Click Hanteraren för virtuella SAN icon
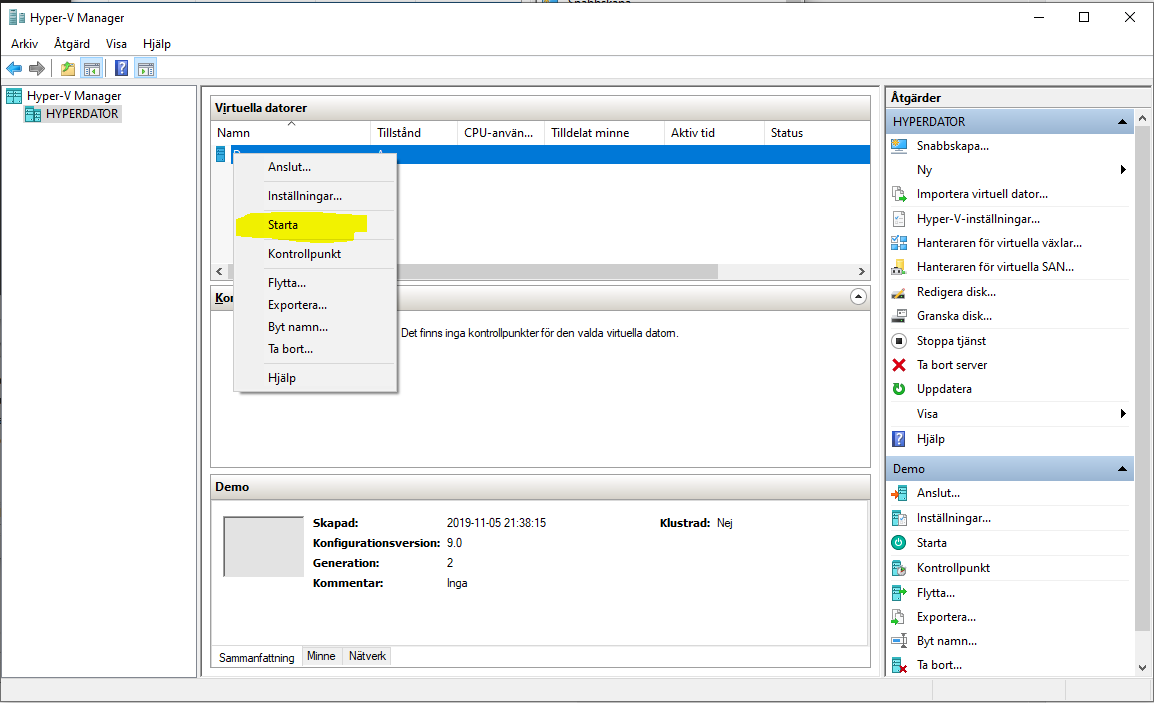 click(x=899, y=267)
